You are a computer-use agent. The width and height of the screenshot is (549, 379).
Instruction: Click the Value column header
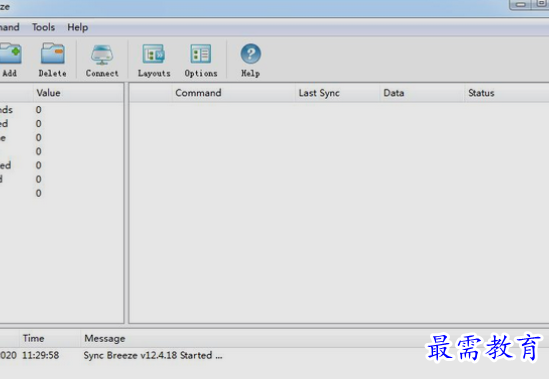point(78,93)
